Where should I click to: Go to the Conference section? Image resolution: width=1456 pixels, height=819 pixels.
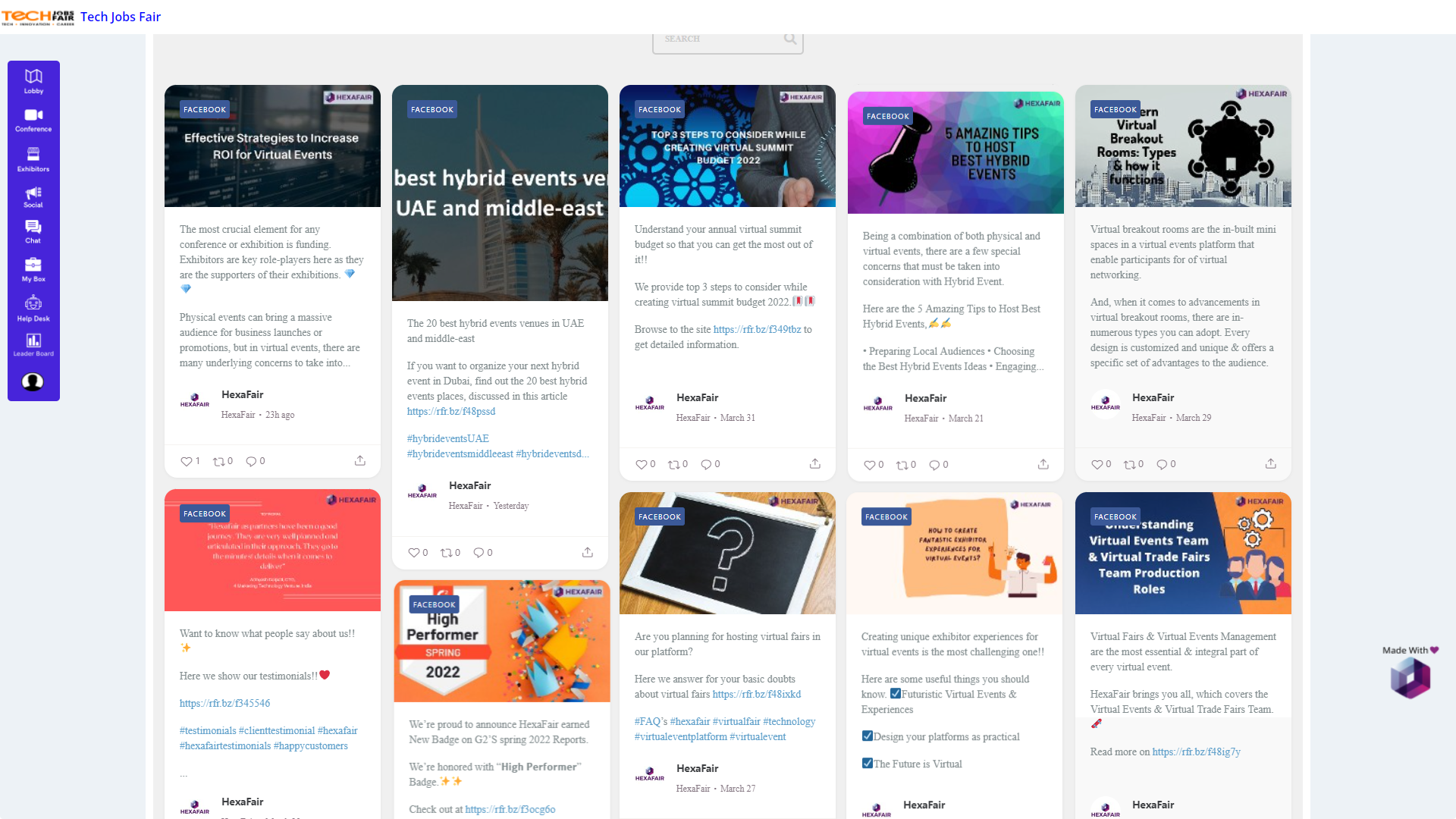33,120
